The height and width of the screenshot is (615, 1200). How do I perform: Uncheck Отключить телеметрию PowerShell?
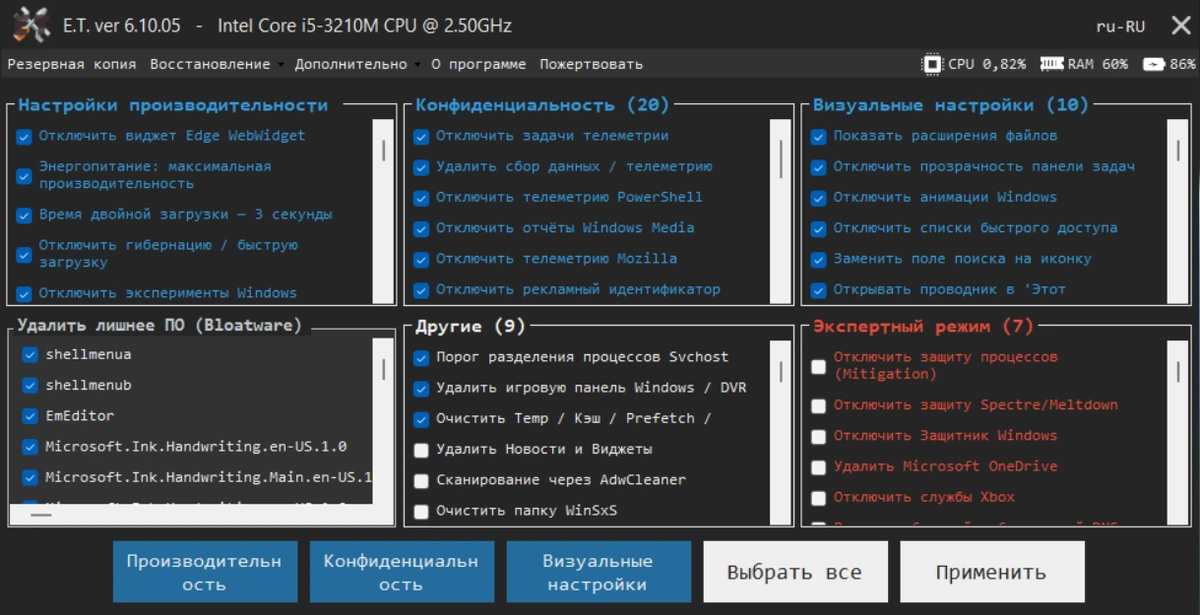pos(421,198)
